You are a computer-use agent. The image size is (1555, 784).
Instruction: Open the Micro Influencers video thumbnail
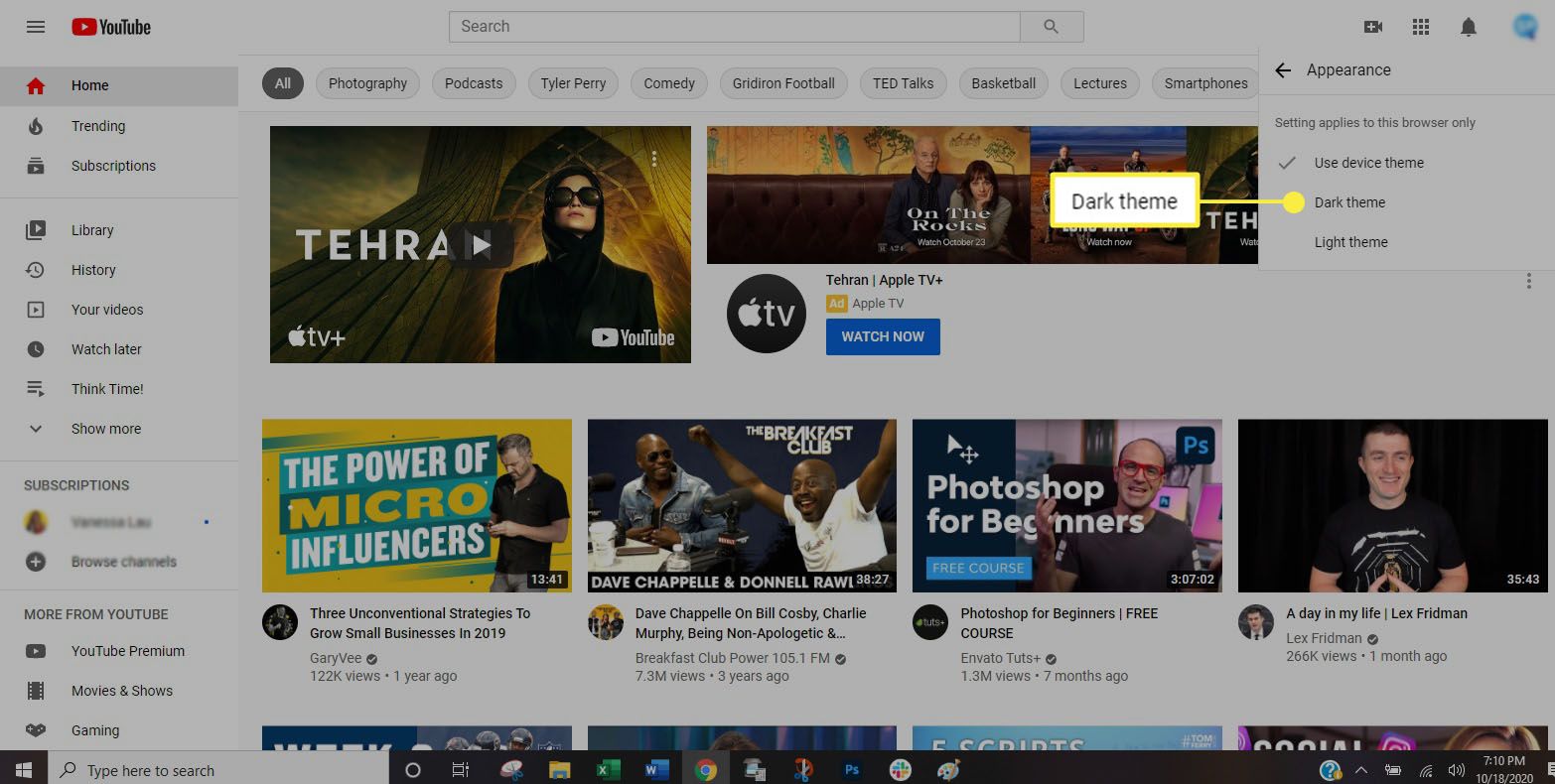417,506
